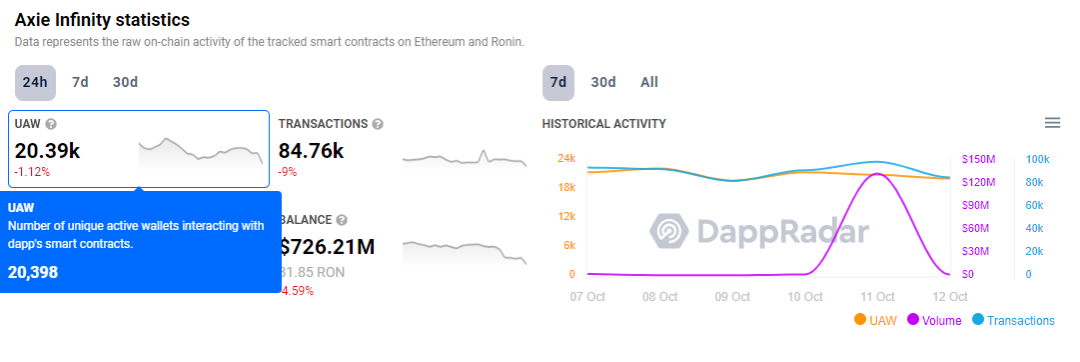This screenshot has width=1080, height=362.
Task: Toggle the purple Volume legend series
Action: (935, 320)
